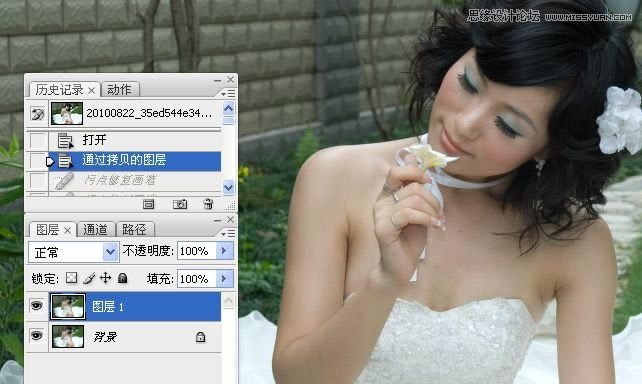Switch to the 通道 tab
Screen dimensions: 642x384
tap(95, 229)
